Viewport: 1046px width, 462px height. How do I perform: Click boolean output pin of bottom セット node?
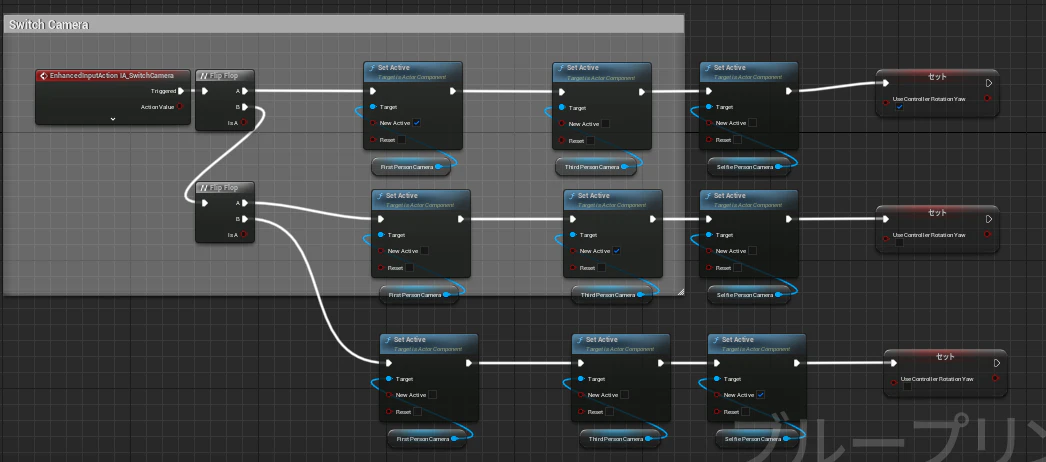point(996,378)
